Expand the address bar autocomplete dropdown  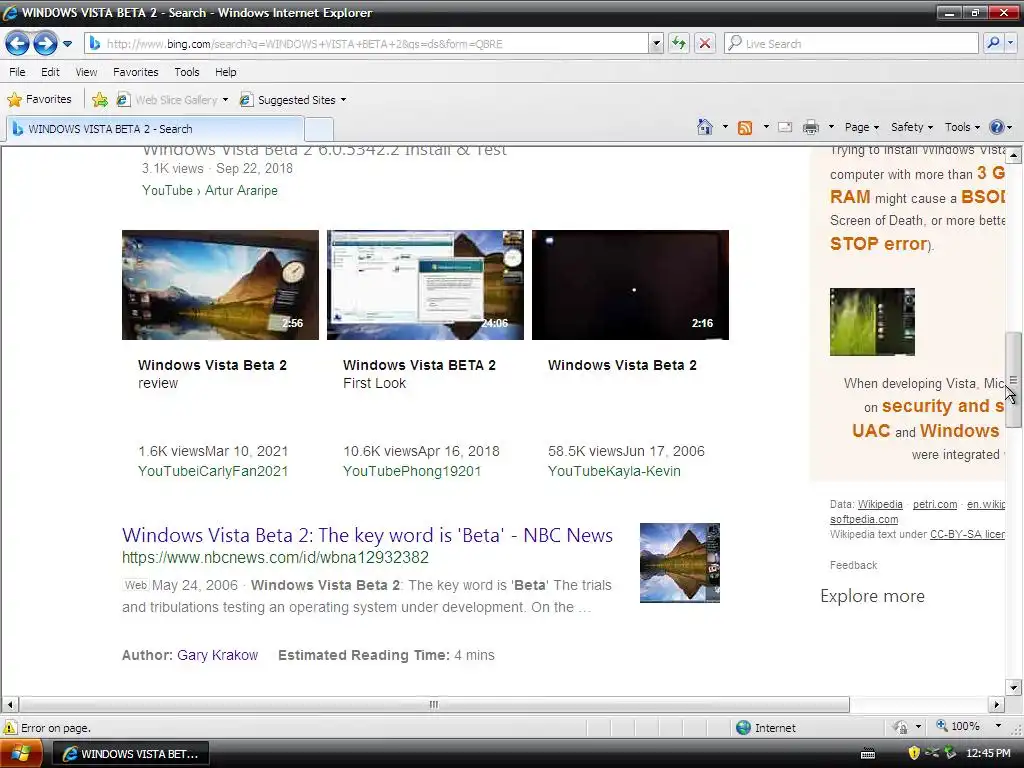[656, 44]
